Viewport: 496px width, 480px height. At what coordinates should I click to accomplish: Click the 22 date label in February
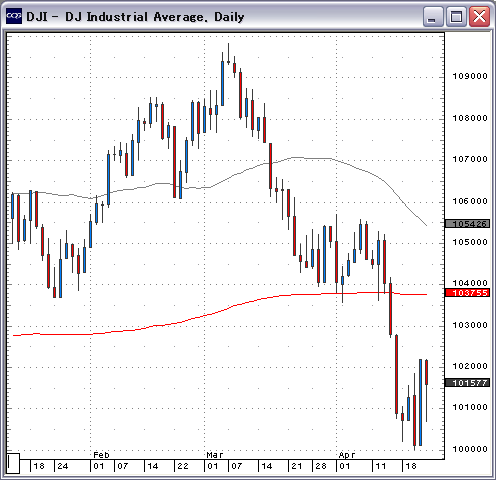tap(183, 466)
